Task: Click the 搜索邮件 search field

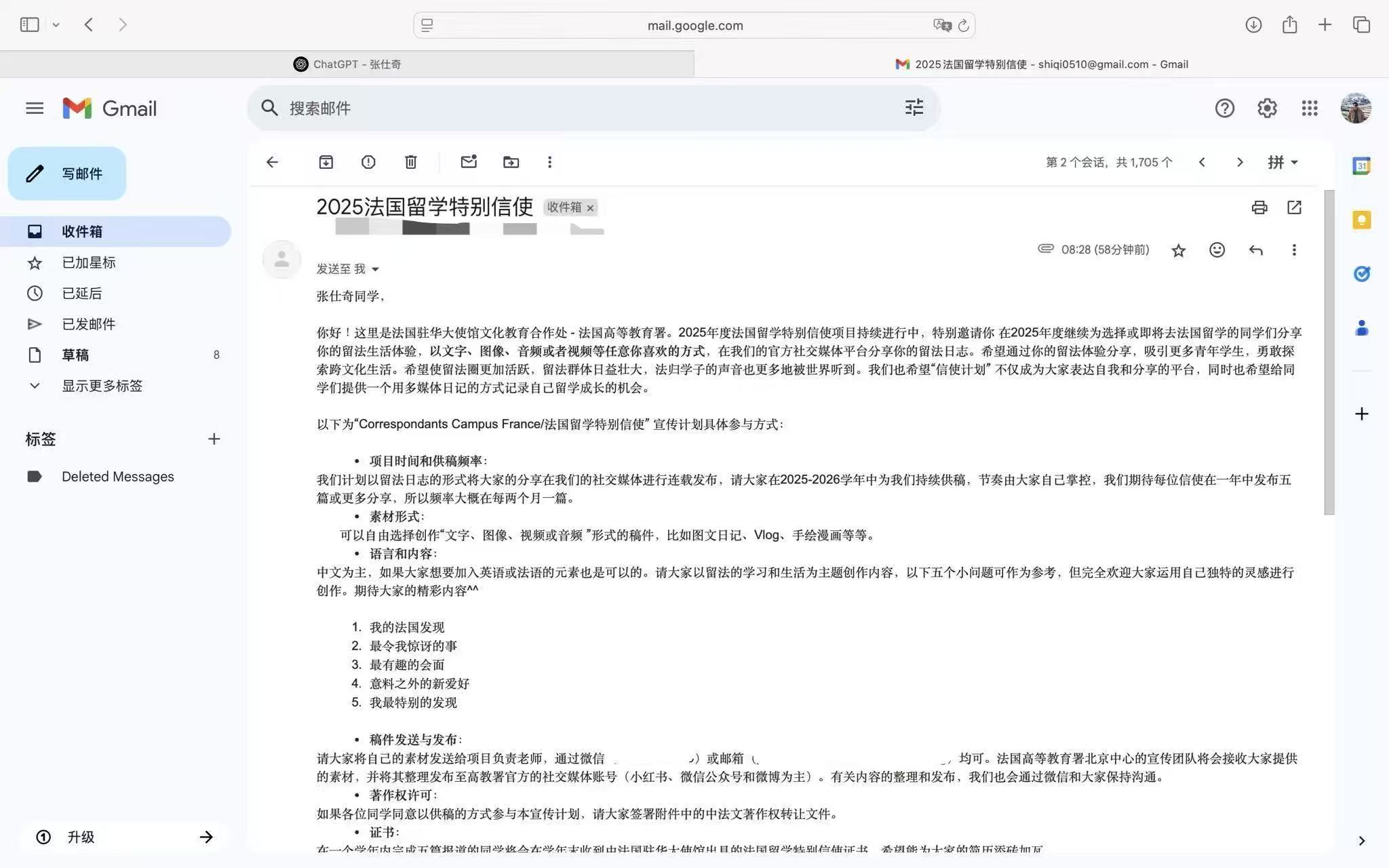Action: [x=590, y=108]
